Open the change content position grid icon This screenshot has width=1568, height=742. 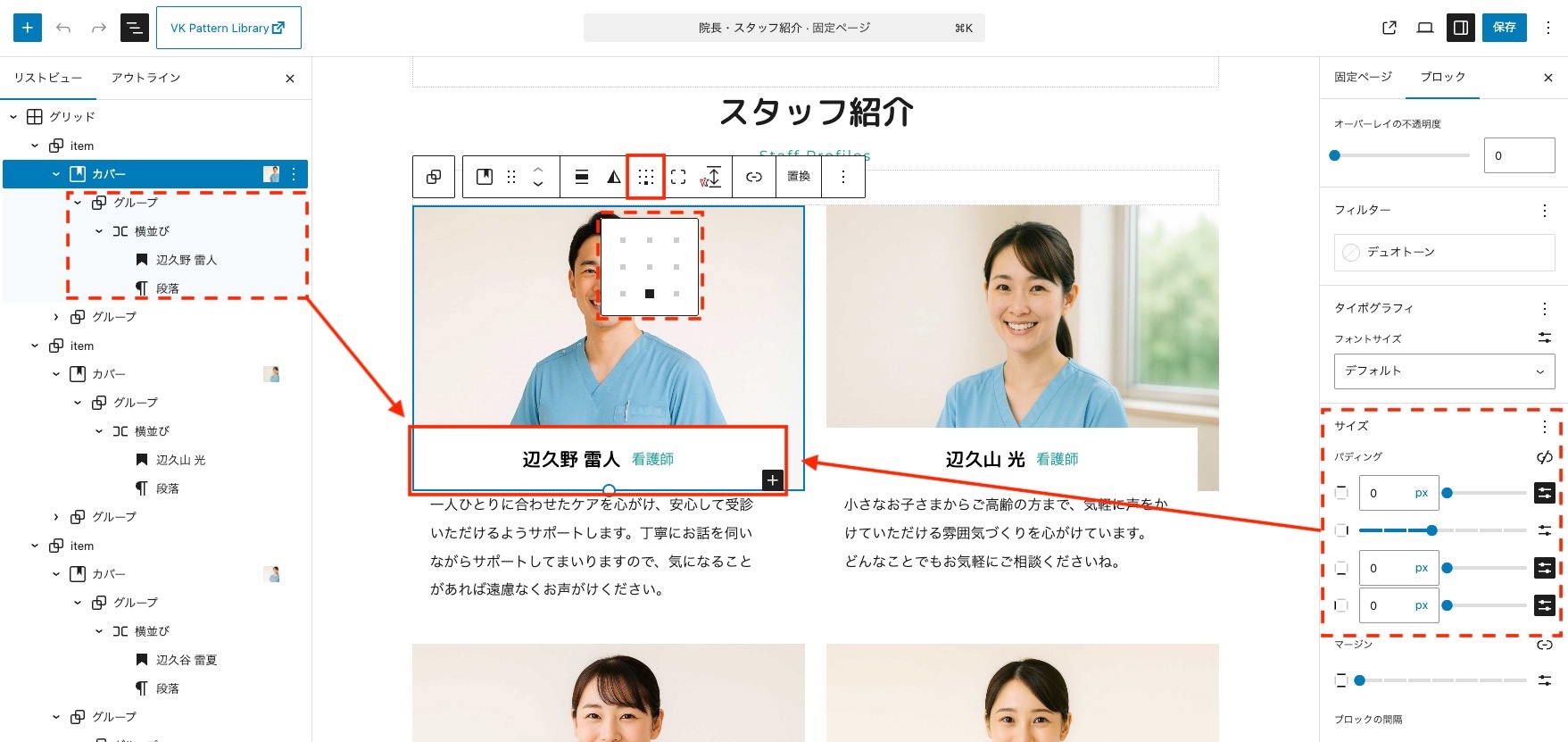point(646,177)
